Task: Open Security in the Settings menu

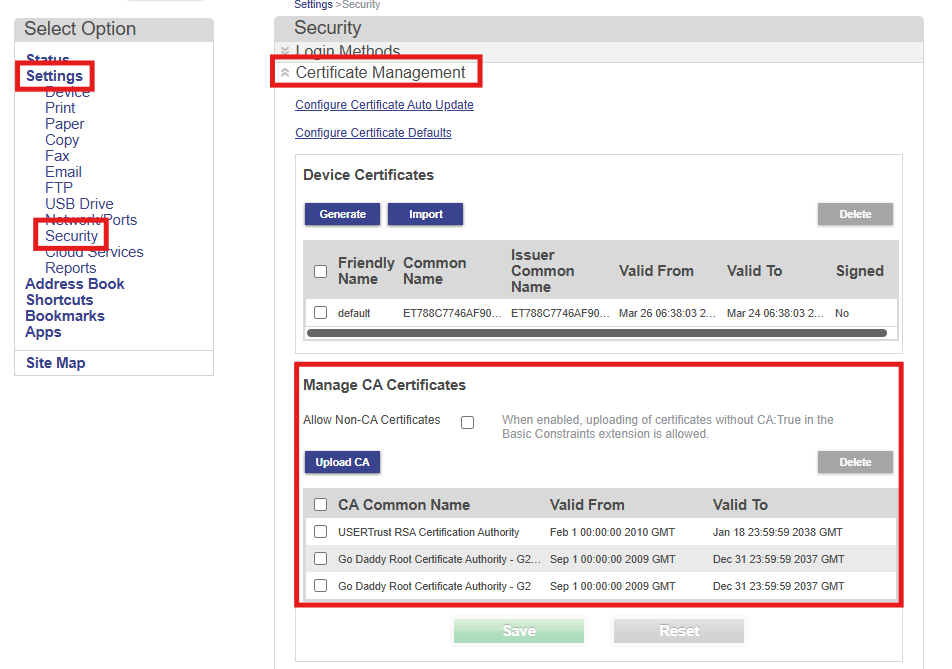Action: (71, 236)
